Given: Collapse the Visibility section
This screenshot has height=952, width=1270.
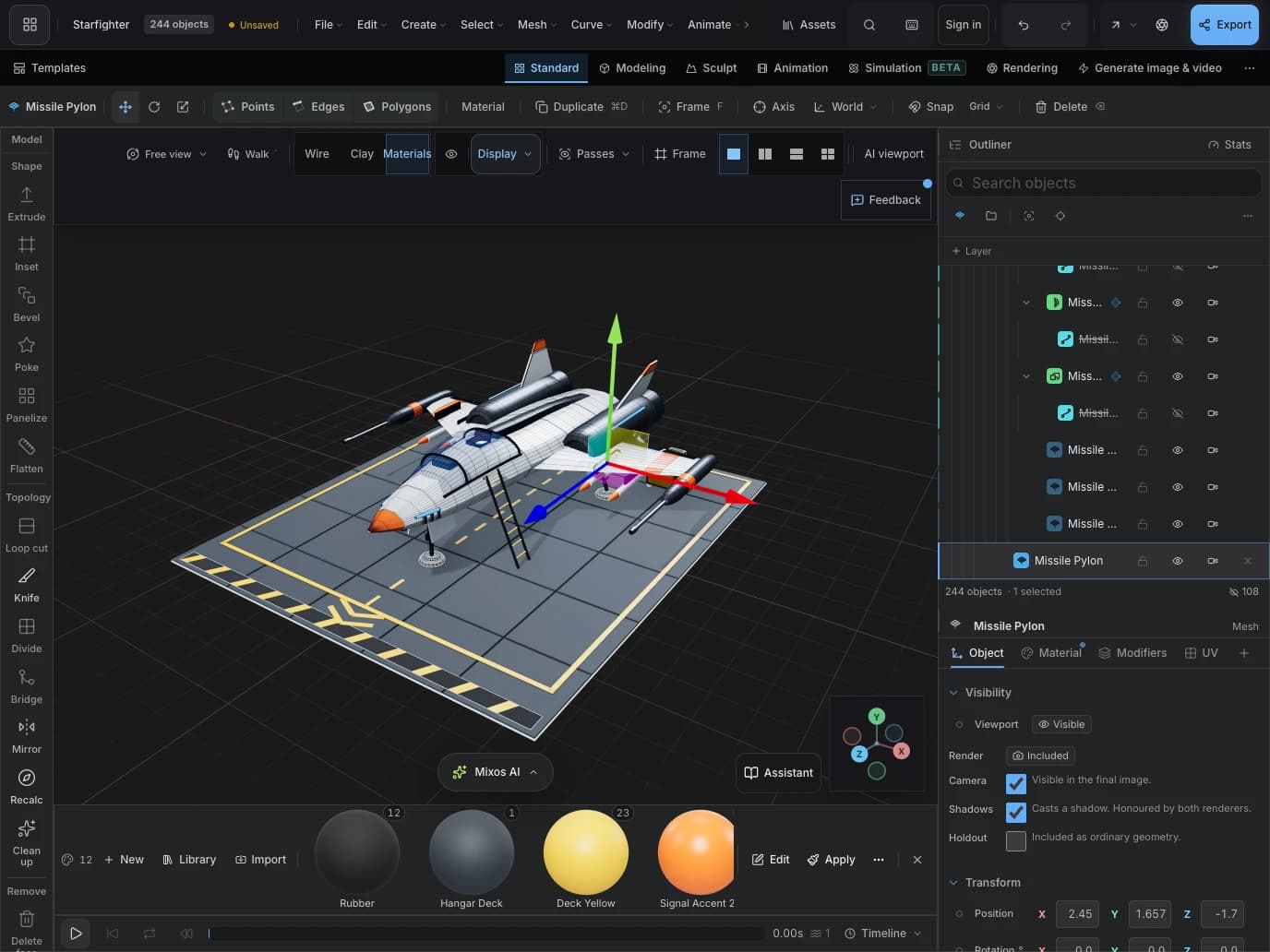Looking at the screenshot, I should (953, 693).
